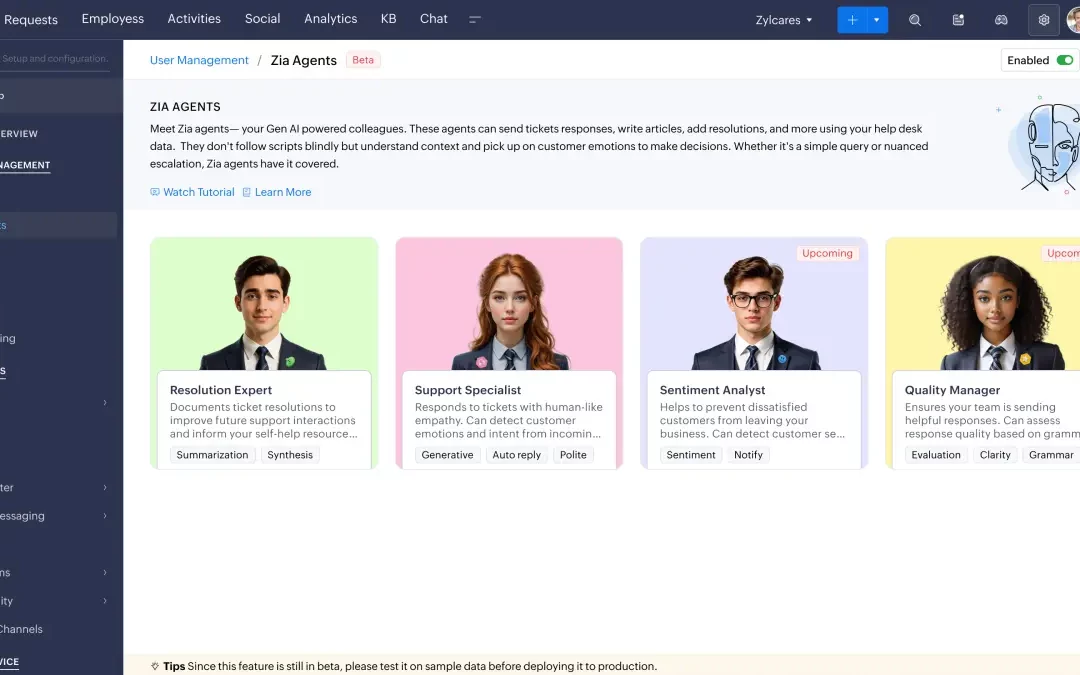The width and height of the screenshot is (1080, 675).
Task: Click the gear settings icon
Action: [x=1043, y=20]
